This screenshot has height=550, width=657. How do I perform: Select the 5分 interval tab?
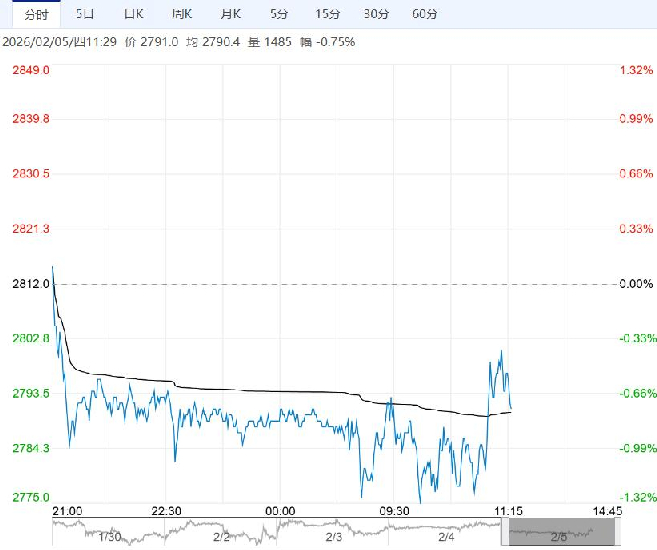[x=280, y=14]
